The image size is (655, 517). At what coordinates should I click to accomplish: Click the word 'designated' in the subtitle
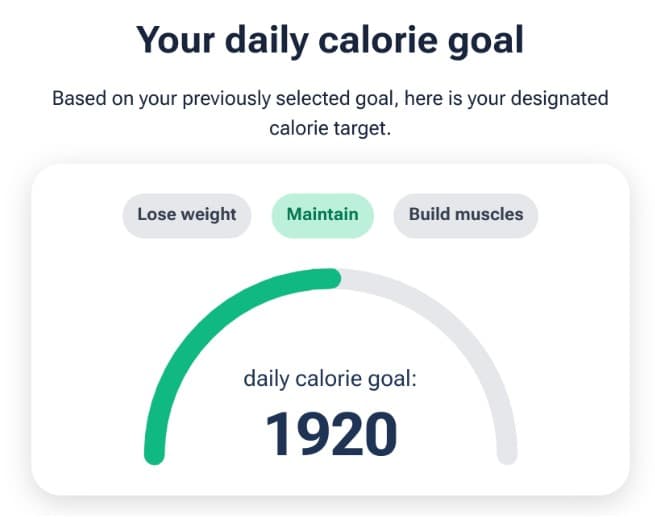[560, 99]
